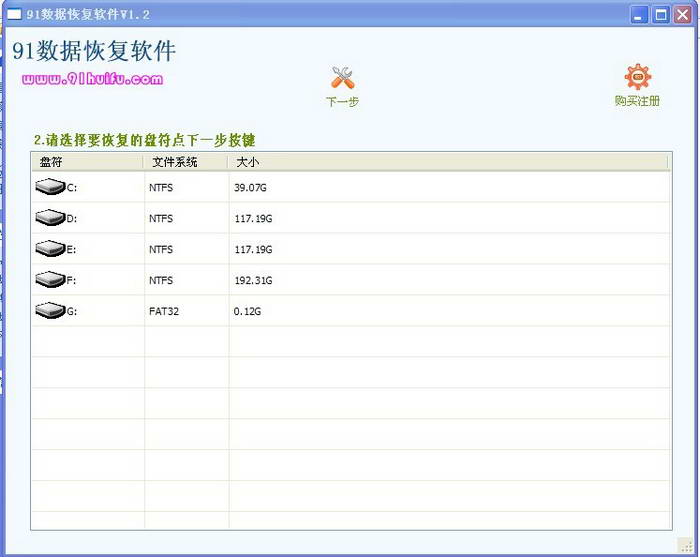Click NTFS in the F: drive row
700x557 pixels.
point(161,280)
